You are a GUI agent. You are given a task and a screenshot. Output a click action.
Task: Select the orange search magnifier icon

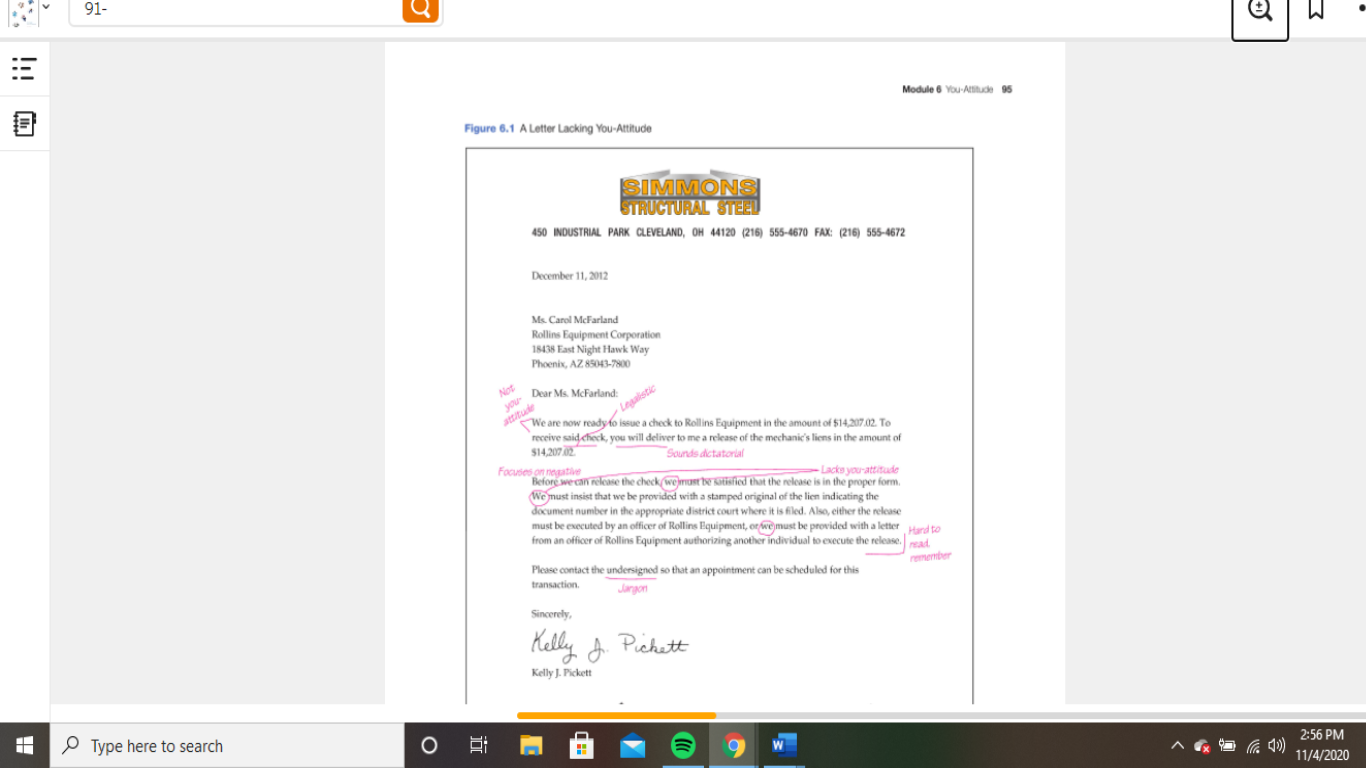[419, 10]
